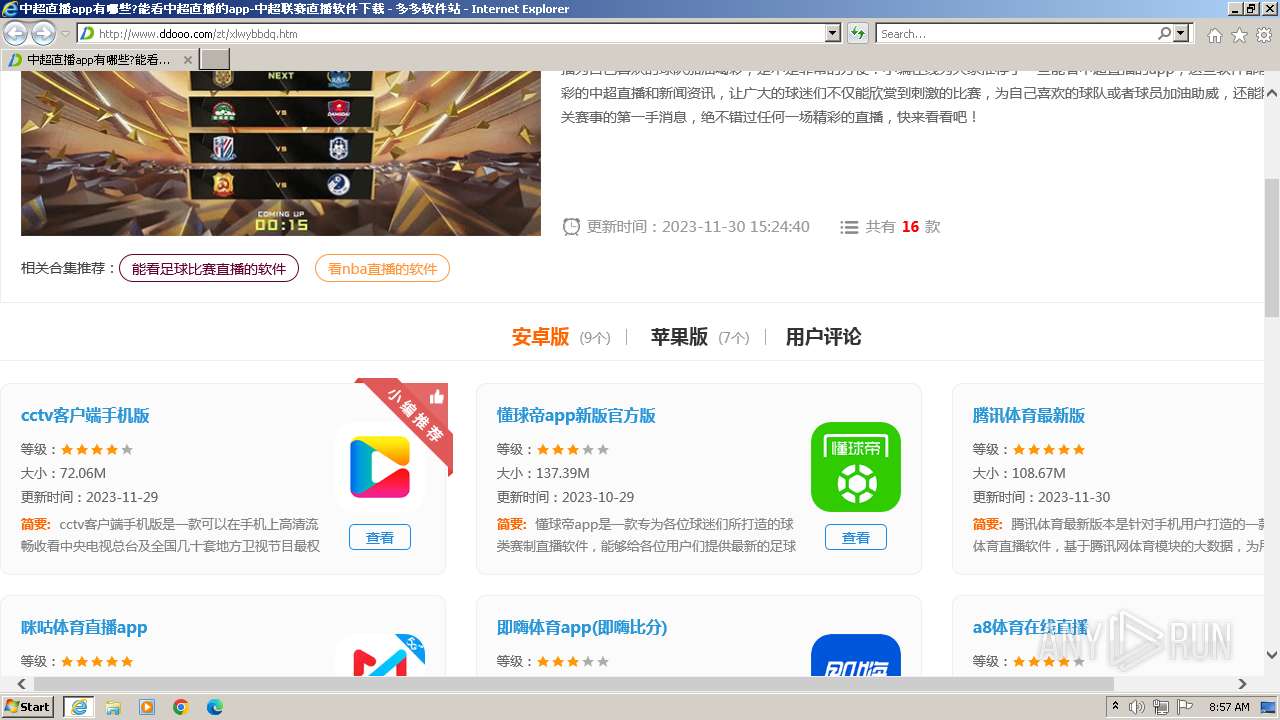Click the scroll down arrow on vertical scrollbar
Viewport: 1280px width, 720px height.
pyautogui.click(x=1271, y=656)
